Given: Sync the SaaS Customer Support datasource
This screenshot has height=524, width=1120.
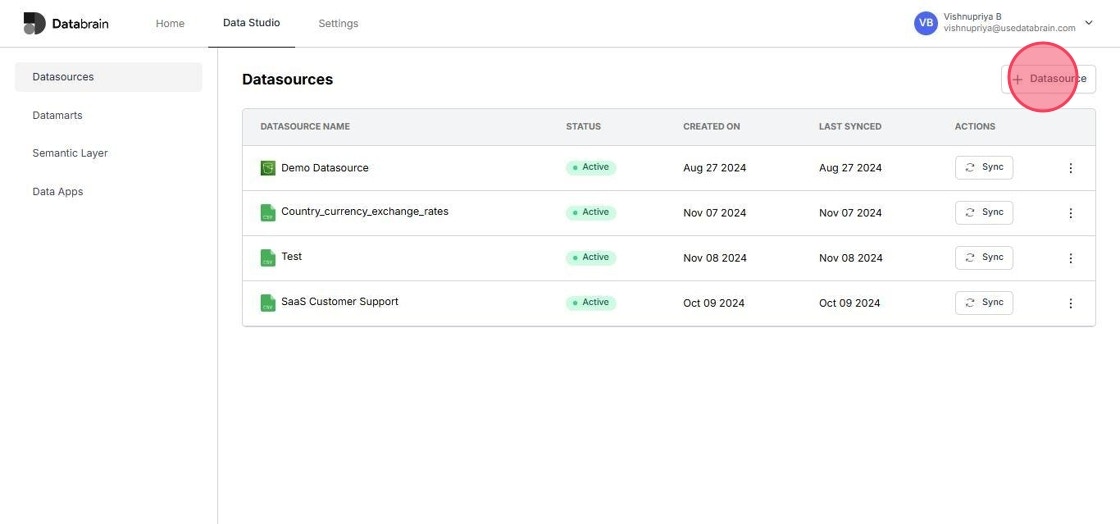Looking at the screenshot, I should (x=984, y=303).
